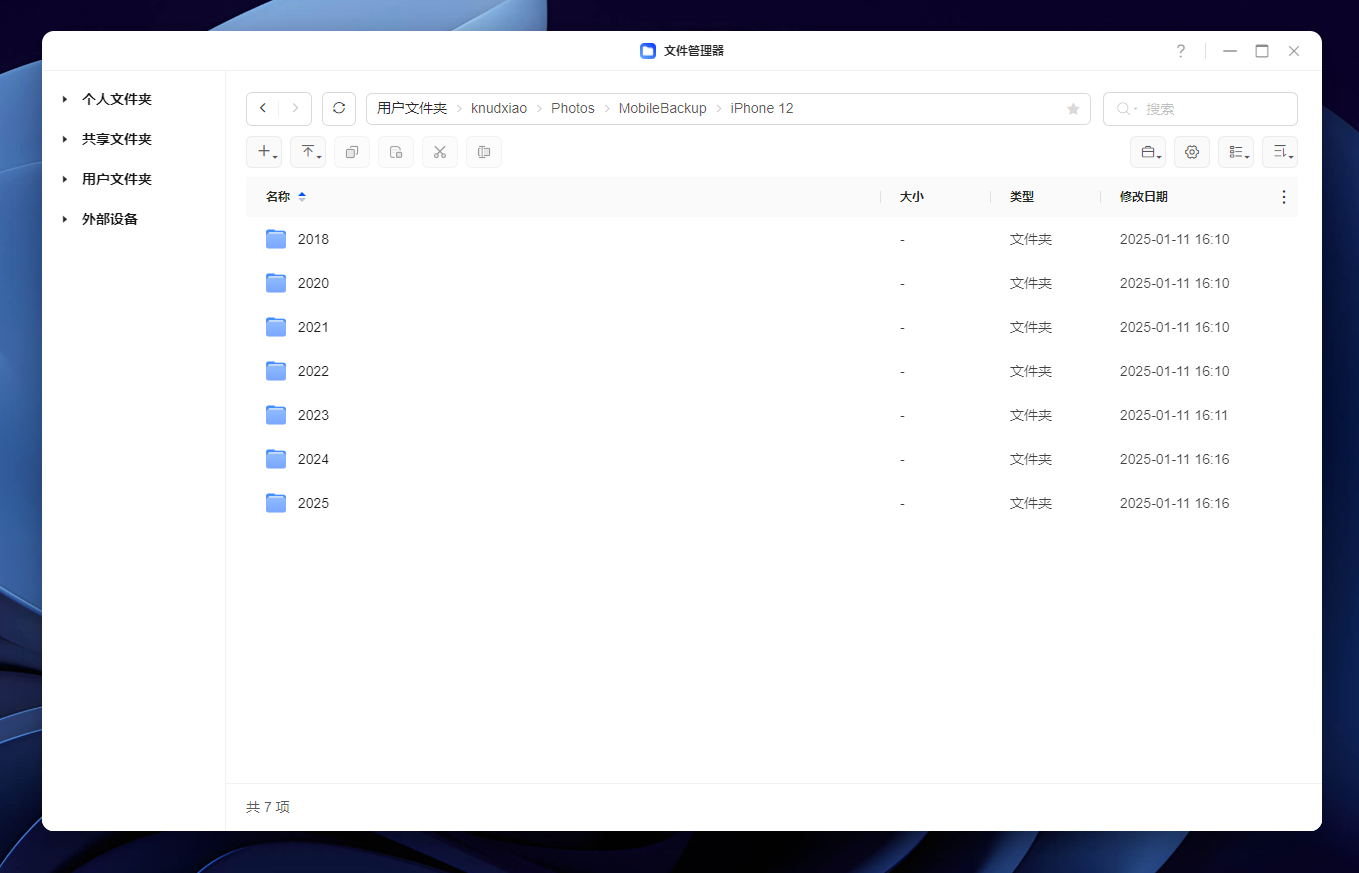Screen dimensions: 1359x873
Task: Select the folder name 2018
Action: pyautogui.click(x=313, y=239)
